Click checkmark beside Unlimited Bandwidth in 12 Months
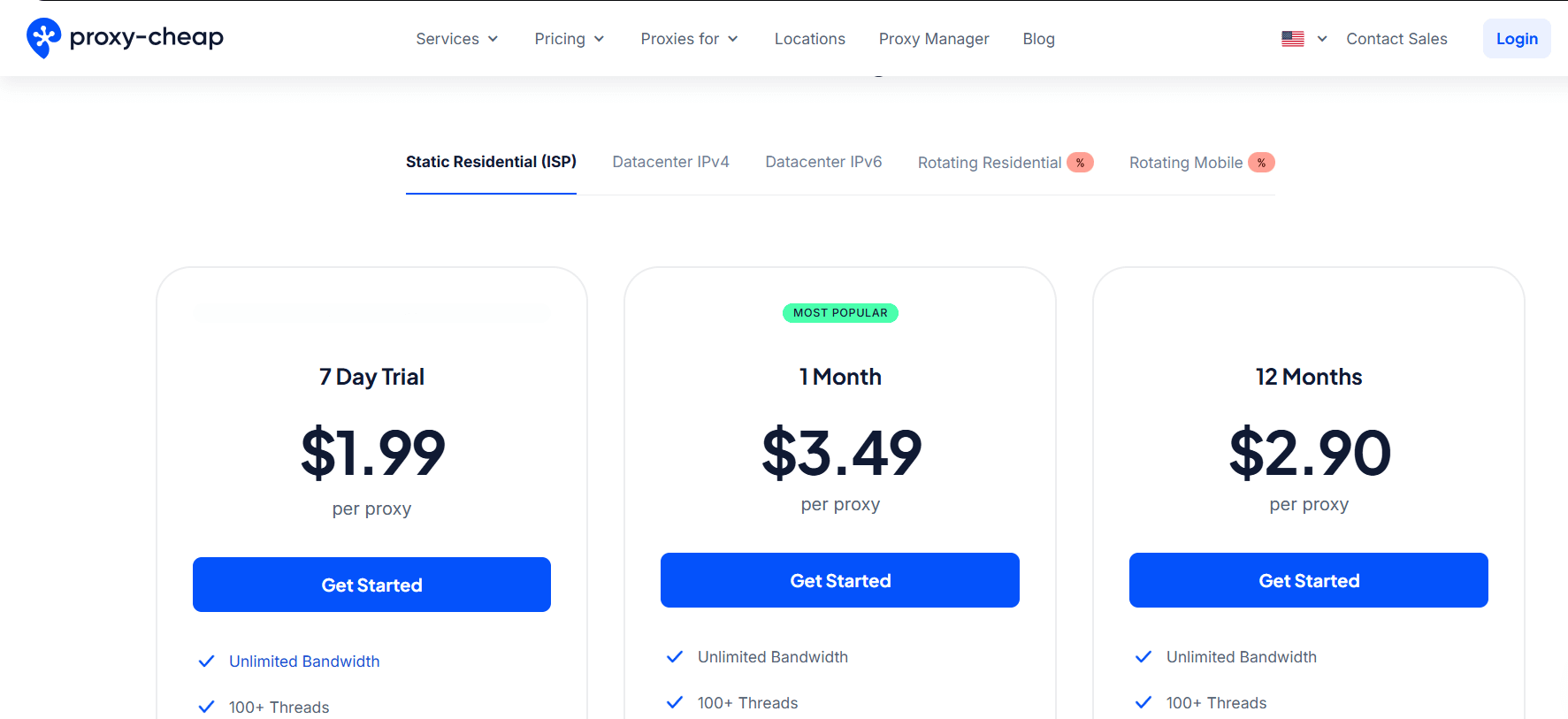 click(x=1143, y=657)
